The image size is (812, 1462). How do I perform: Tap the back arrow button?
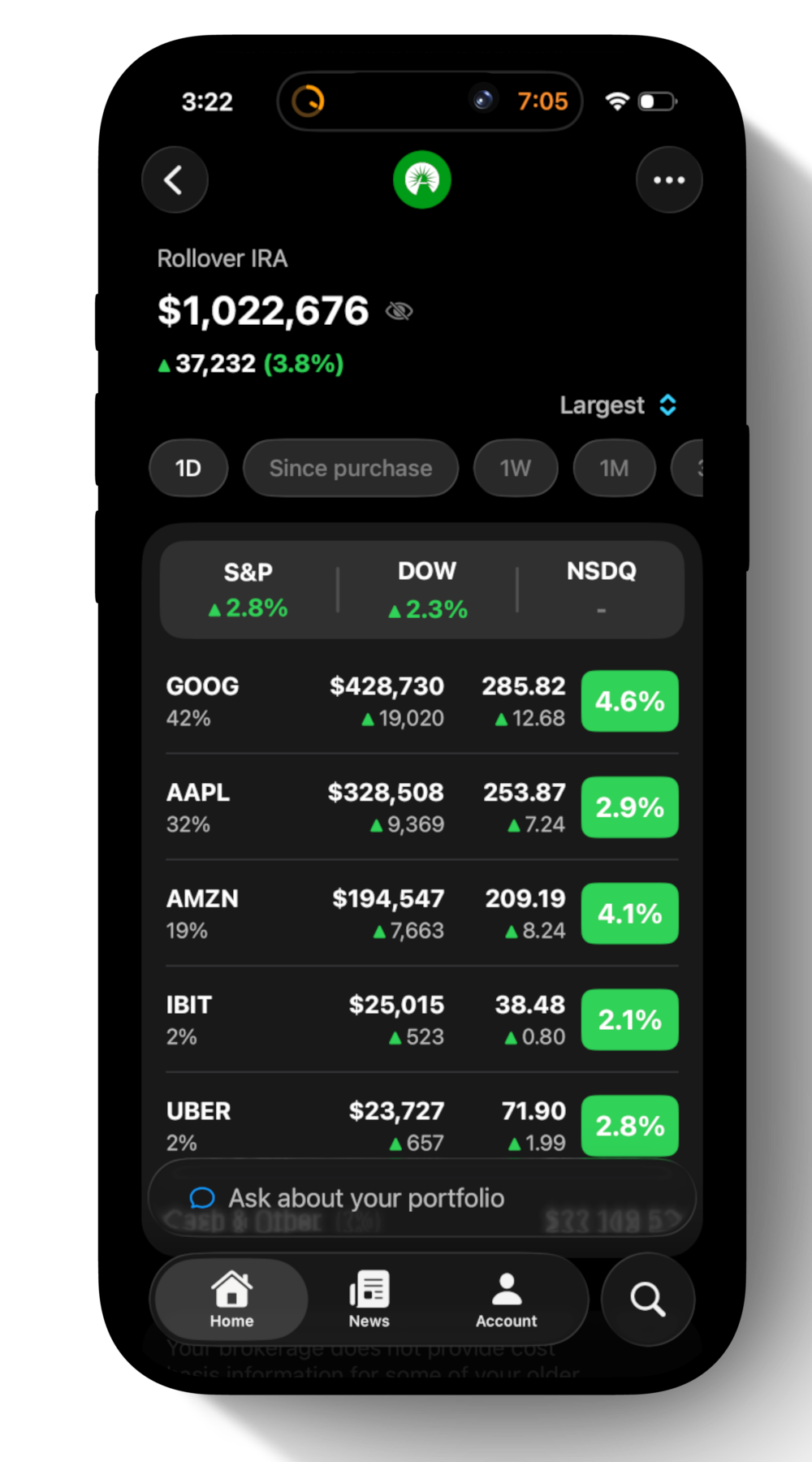pyautogui.click(x=175, y=180)
